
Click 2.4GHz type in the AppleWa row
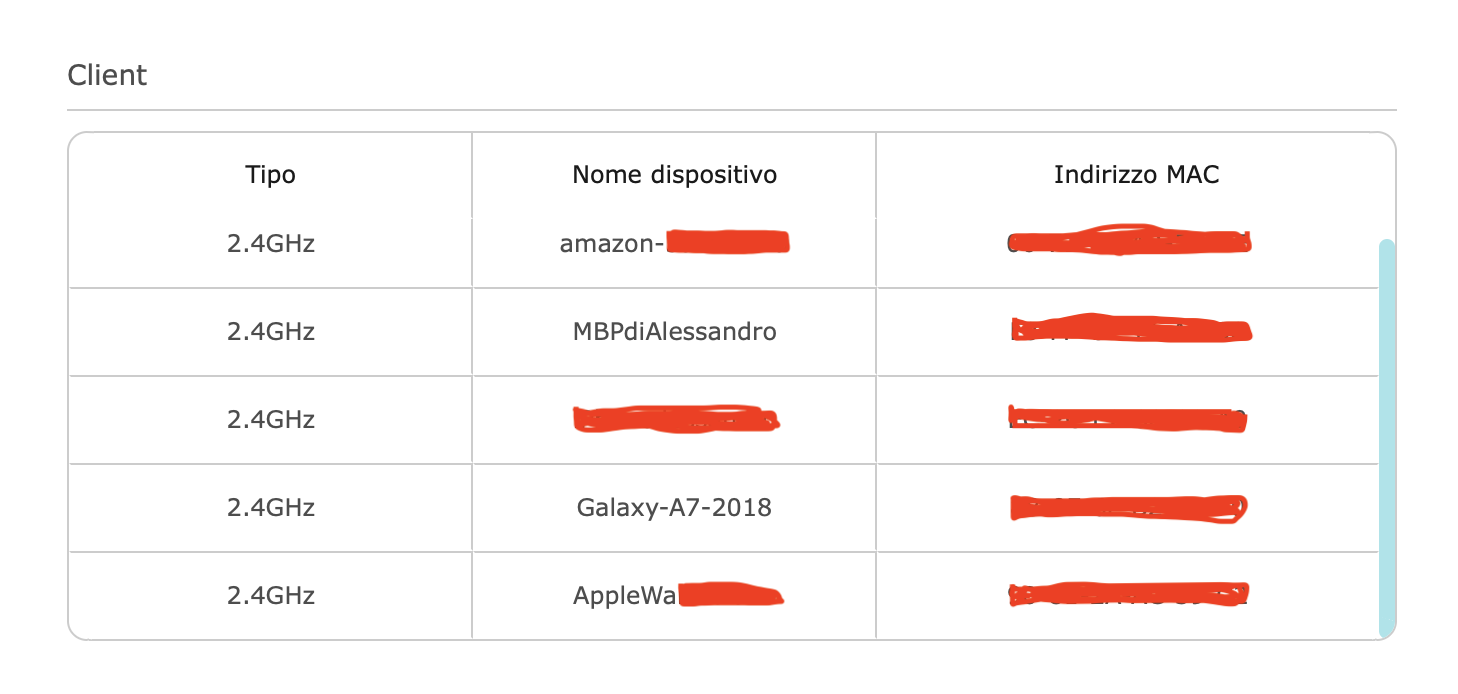[x=270, y=596]
